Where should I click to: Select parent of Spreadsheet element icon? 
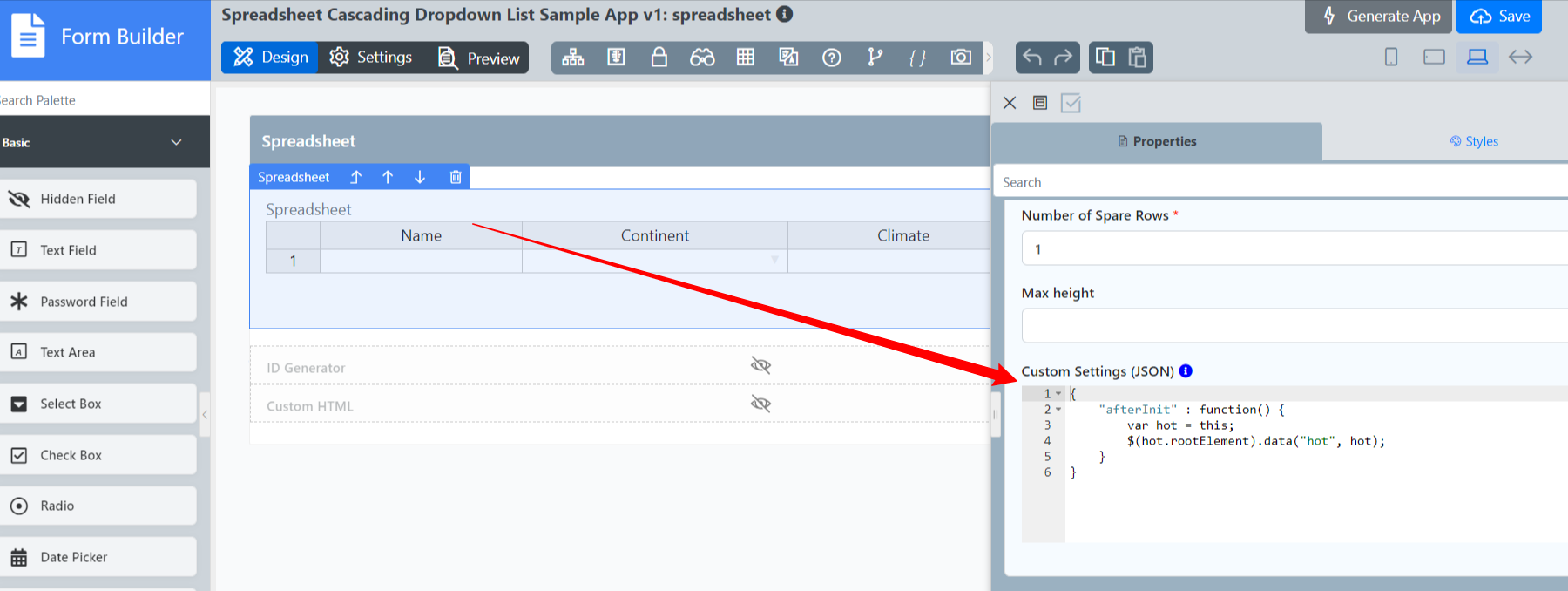click(x=355, y=177)
